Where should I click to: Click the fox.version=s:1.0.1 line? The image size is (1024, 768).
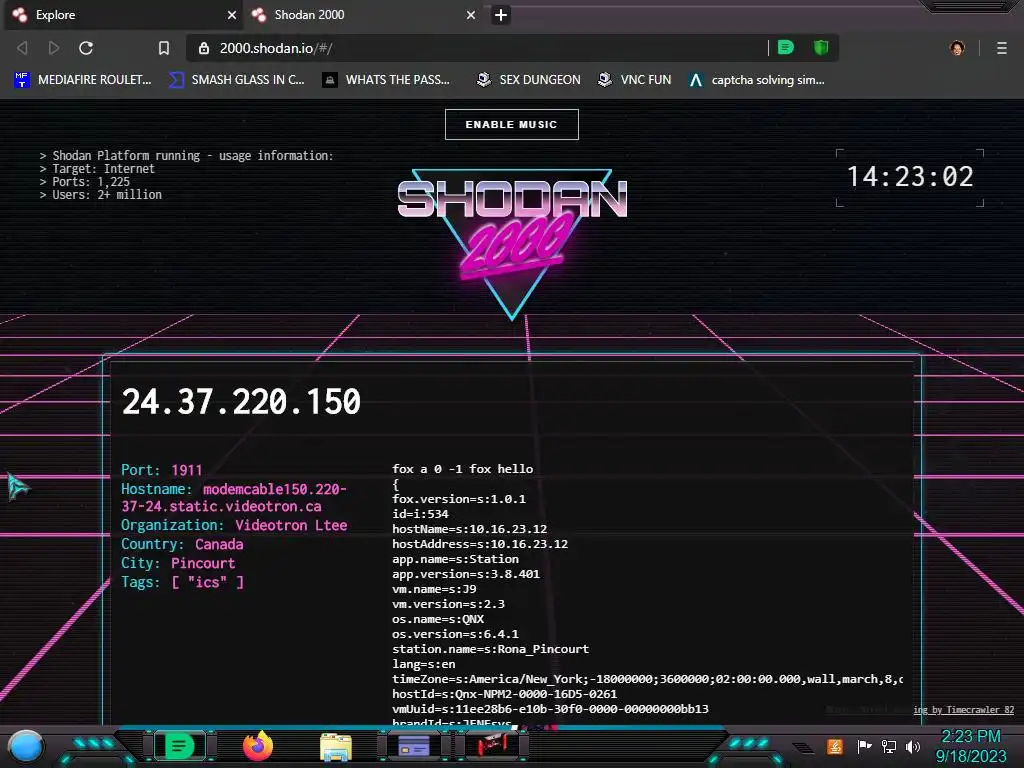click(458, 499)
